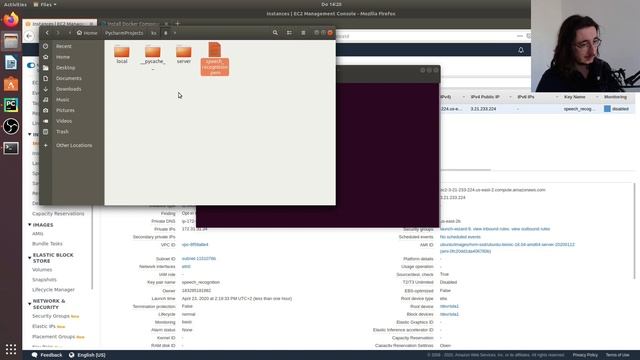Launch LibreOffice Writer from the dock

[11, 62]
